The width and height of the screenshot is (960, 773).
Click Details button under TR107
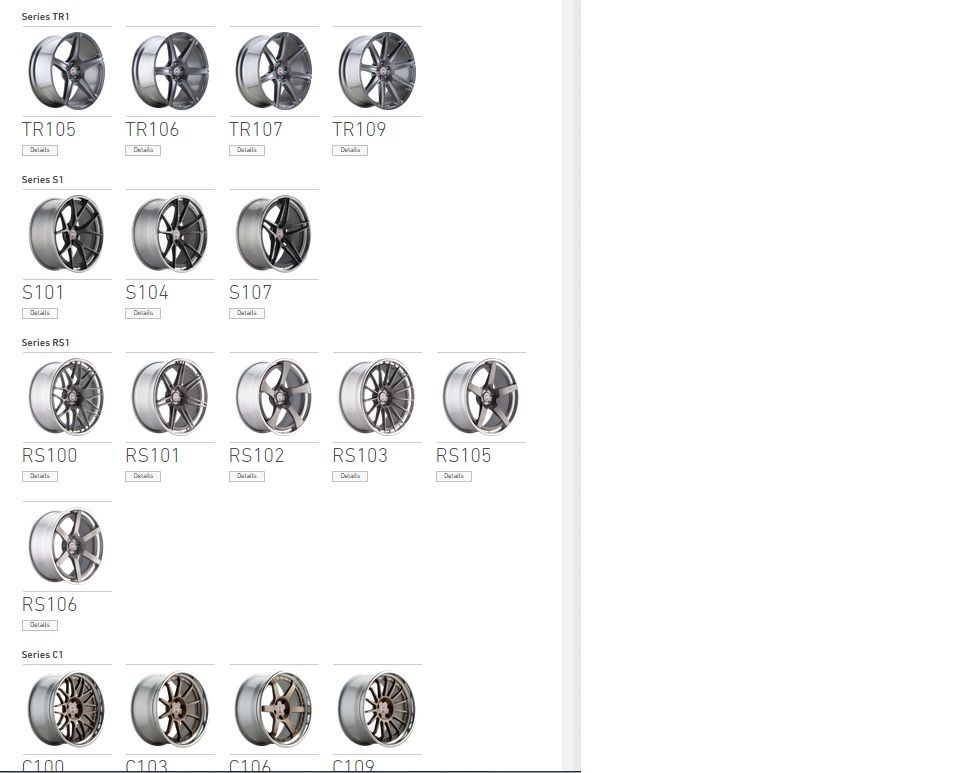click(x=247, y=150)
